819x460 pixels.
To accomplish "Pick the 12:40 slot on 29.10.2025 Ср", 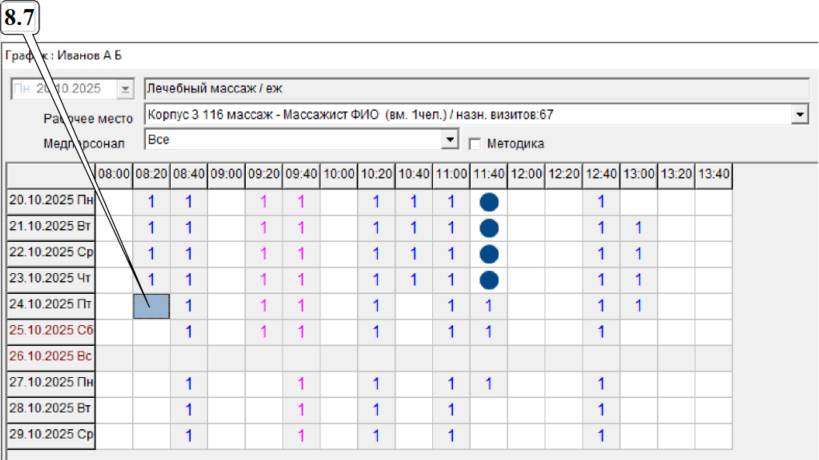I will pos(601,435).
